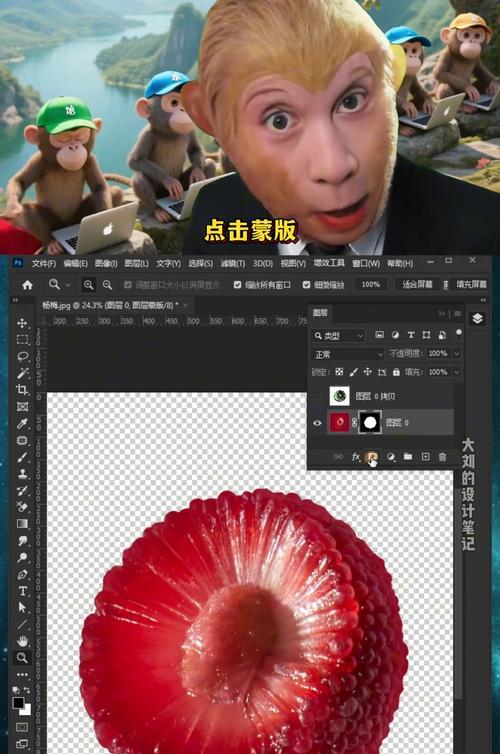
Task: Select the Line tool
Action: 22,624
